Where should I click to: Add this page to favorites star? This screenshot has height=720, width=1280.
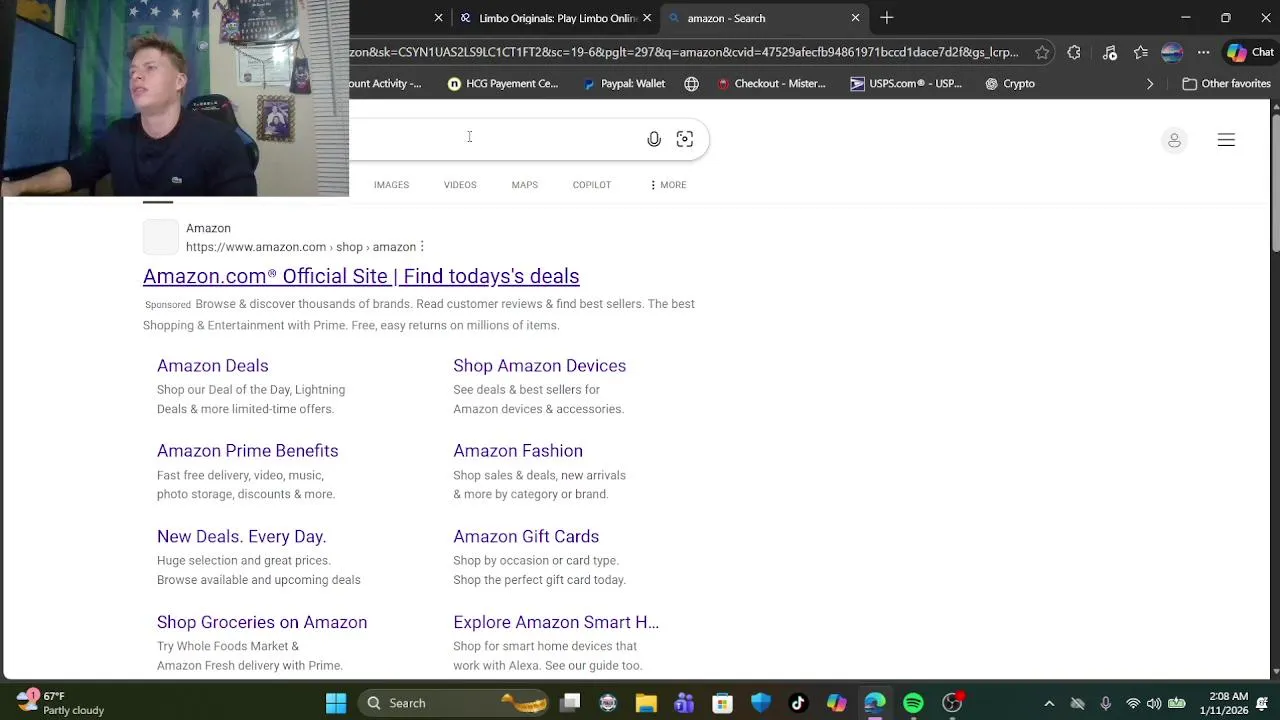[x=1042, y=52]
